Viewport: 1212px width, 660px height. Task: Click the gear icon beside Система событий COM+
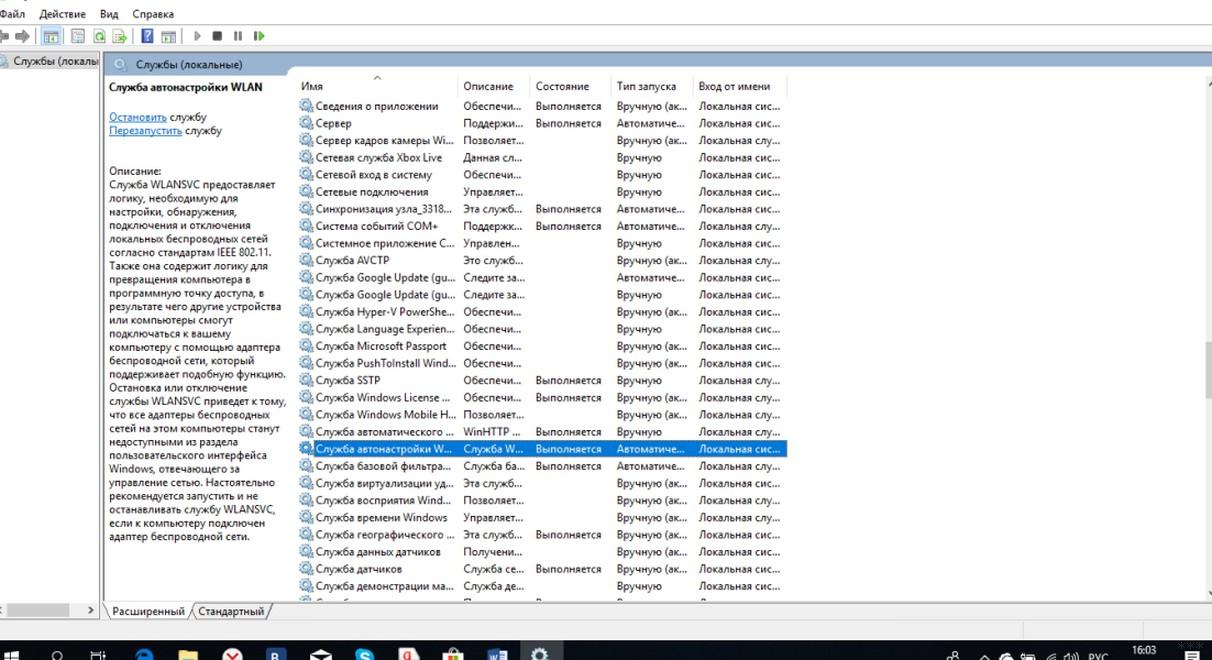pos(306,226)
